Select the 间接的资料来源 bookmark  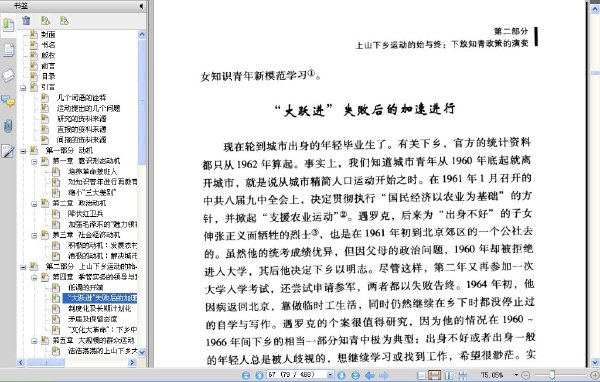(x=81, y=140)
